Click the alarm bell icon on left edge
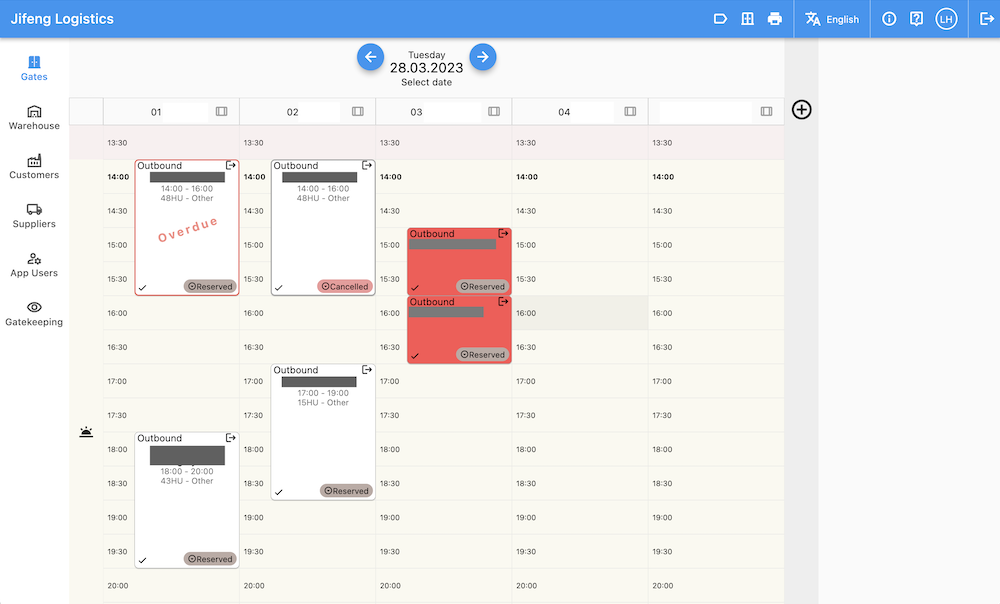Image resolution: width=1000 pixels, height=604 pixels. click(x=87, y=432)
